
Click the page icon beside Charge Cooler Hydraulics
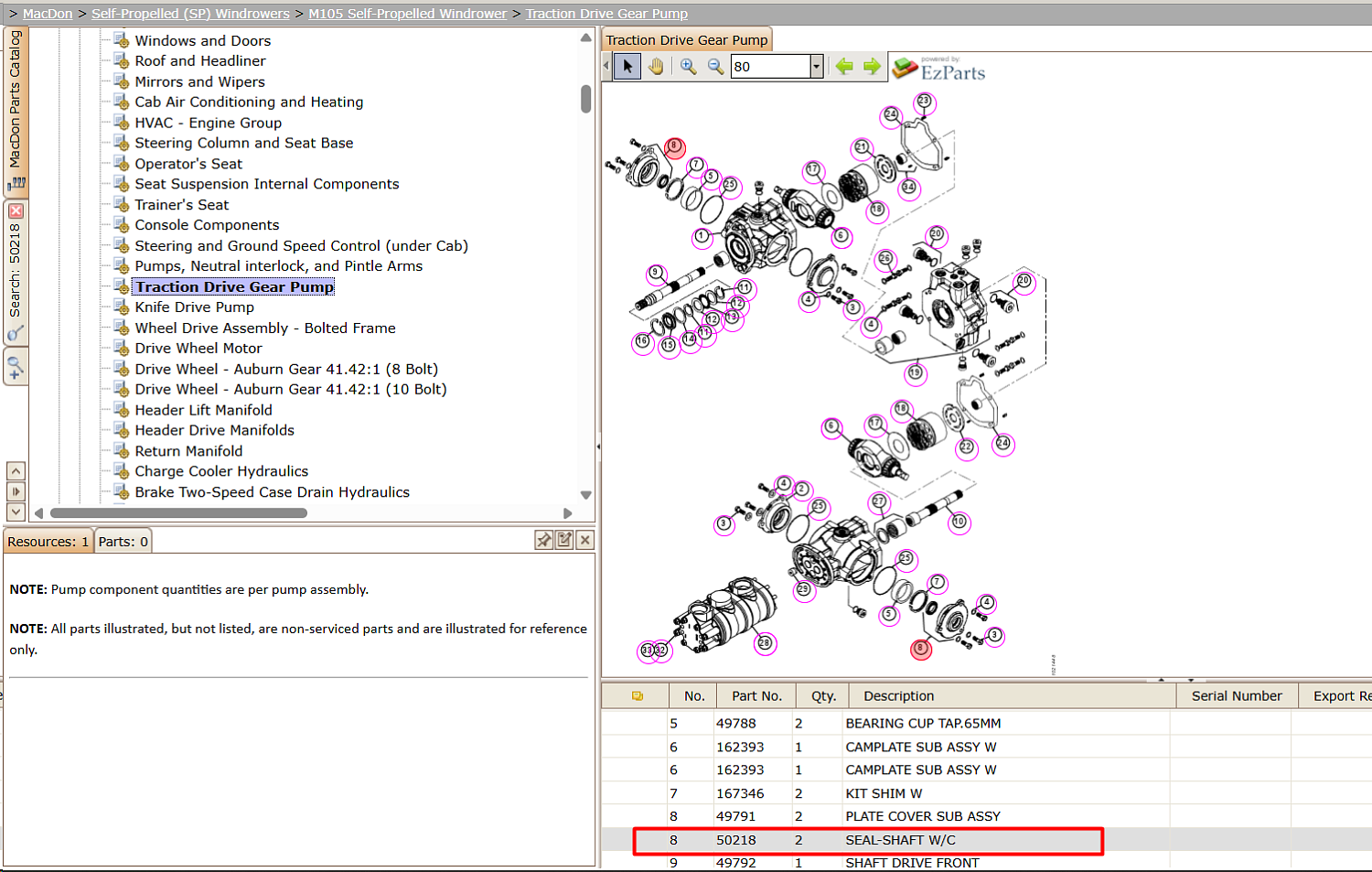121,471
